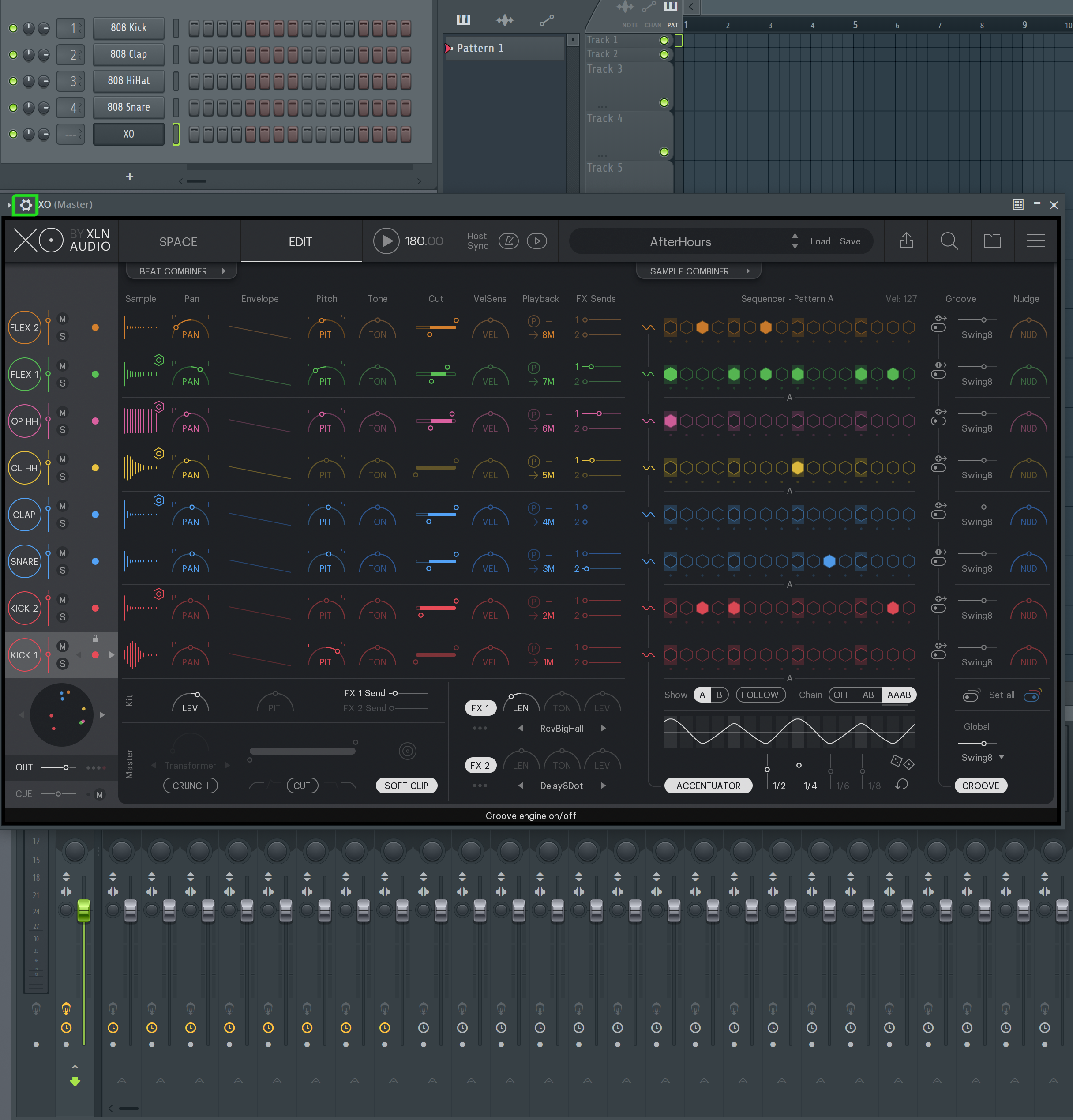Mute the FLEX 2 channel
The image size is (1073, 1120).
click(63, 319)
